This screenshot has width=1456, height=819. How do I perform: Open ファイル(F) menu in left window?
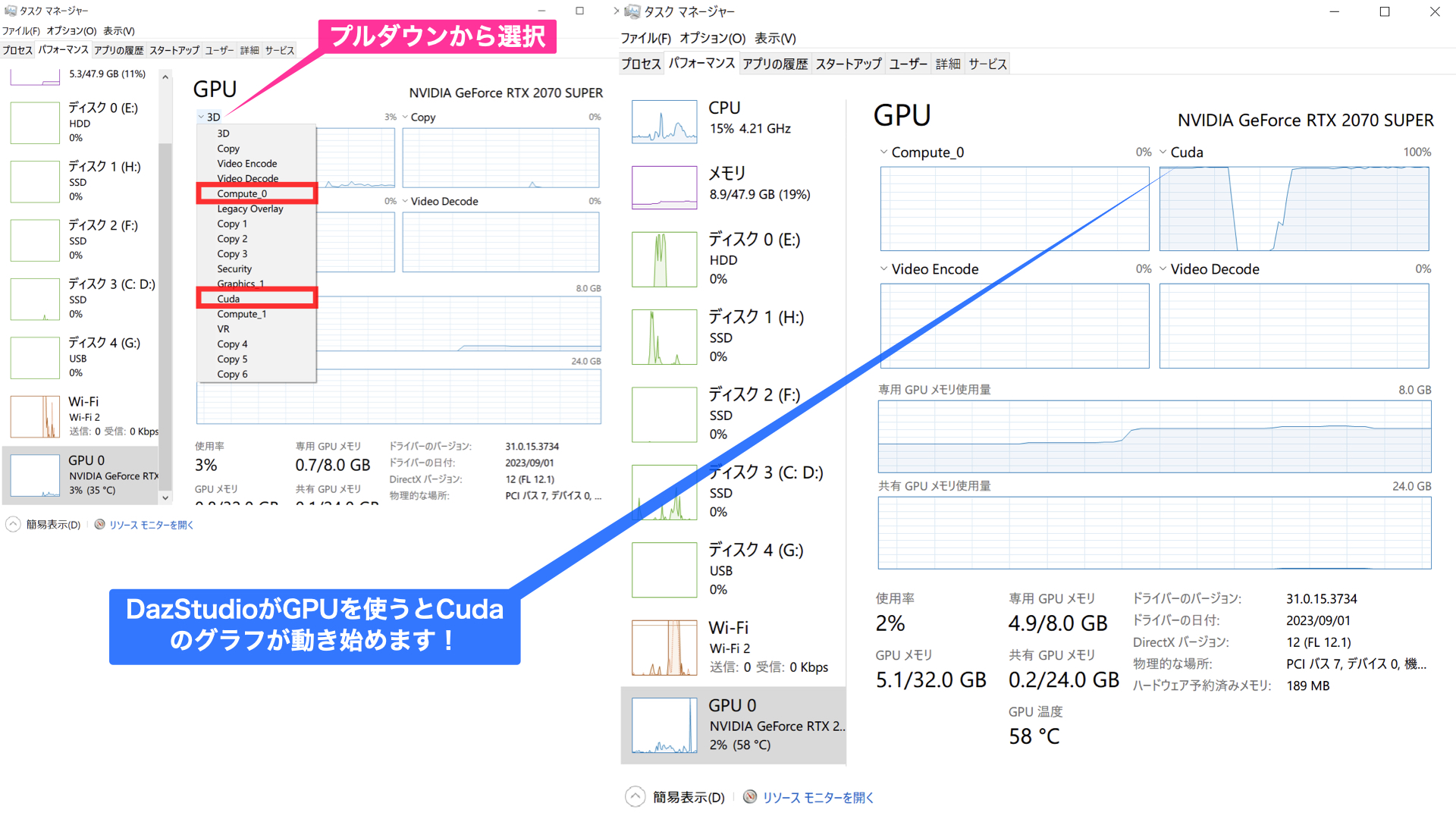tap(20, 31)
